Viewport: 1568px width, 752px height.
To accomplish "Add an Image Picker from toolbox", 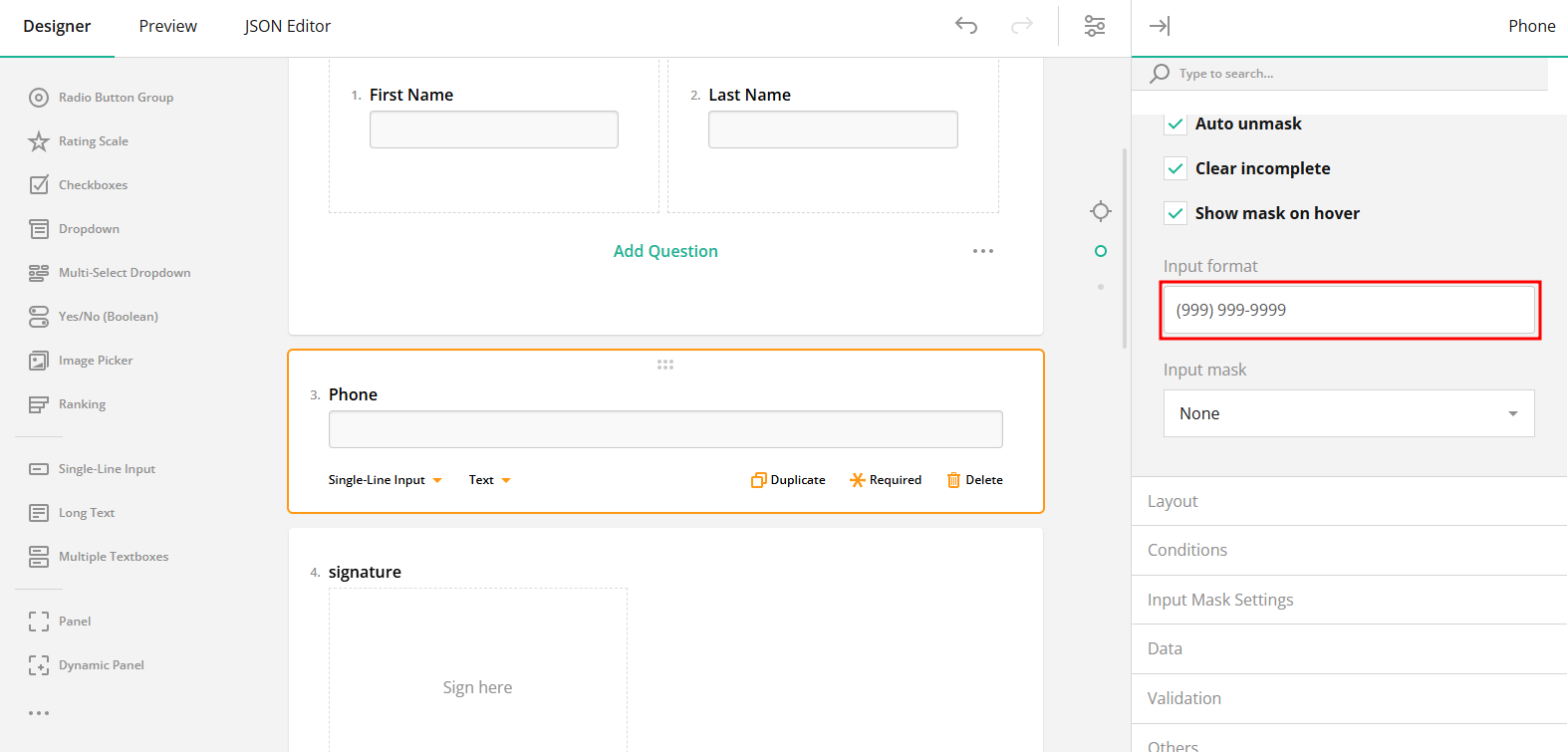I will point(95,361).
